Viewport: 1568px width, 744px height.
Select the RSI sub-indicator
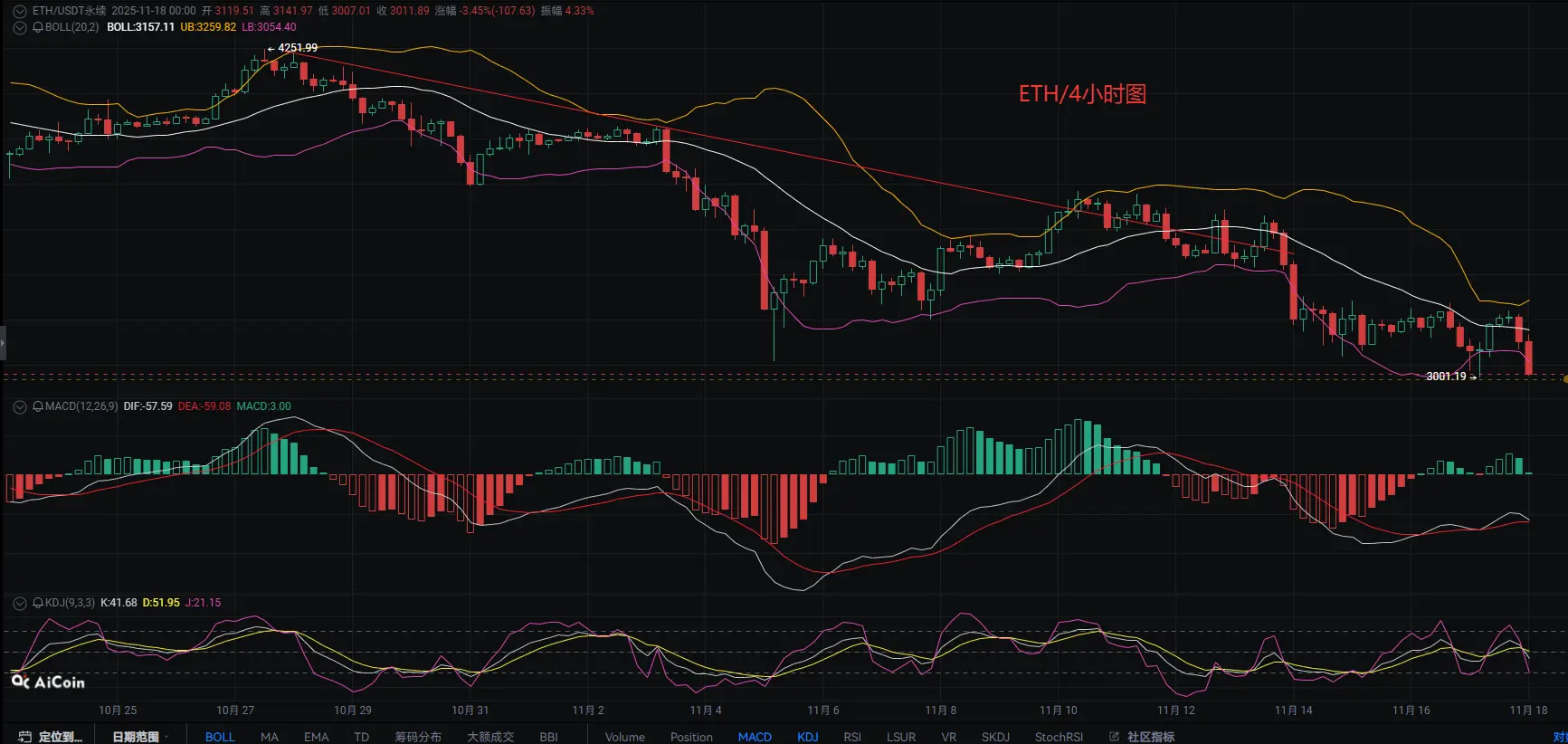click(852, 737)
